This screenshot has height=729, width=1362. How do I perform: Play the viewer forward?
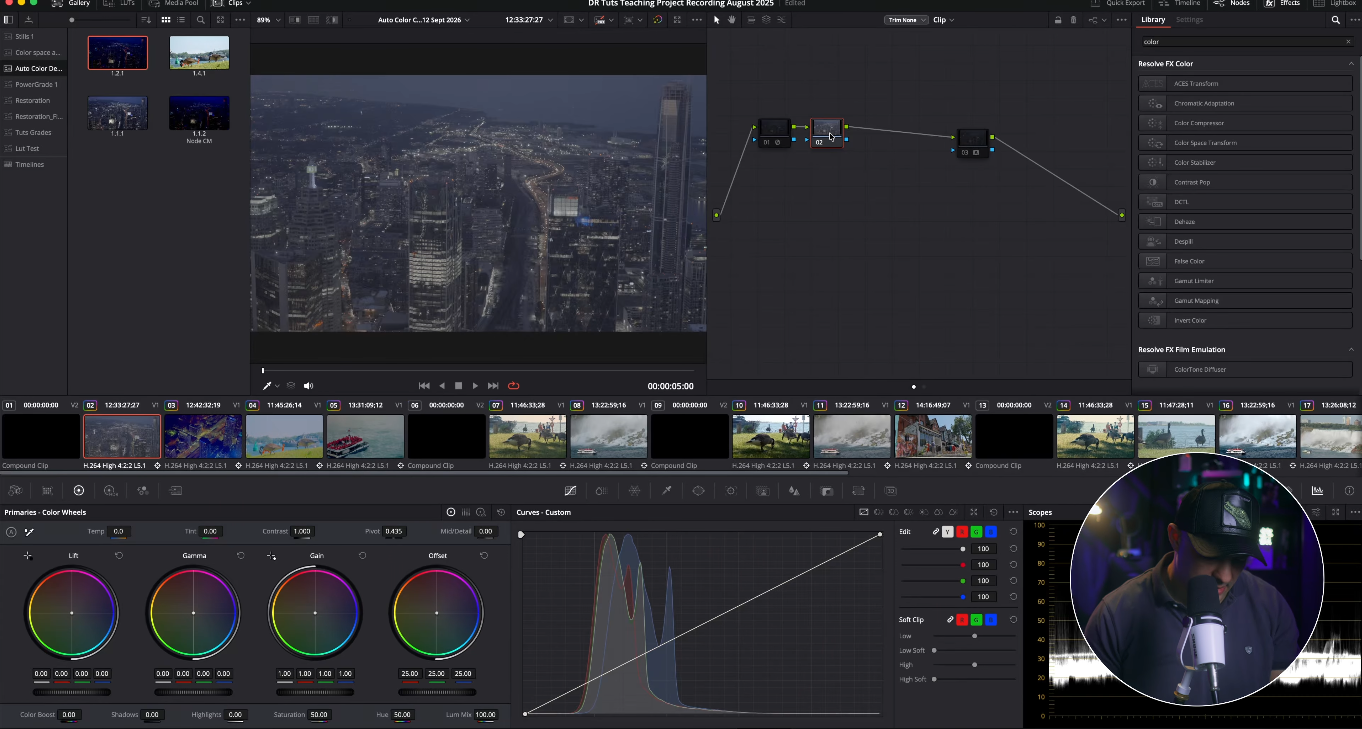[x=475, y=386]
